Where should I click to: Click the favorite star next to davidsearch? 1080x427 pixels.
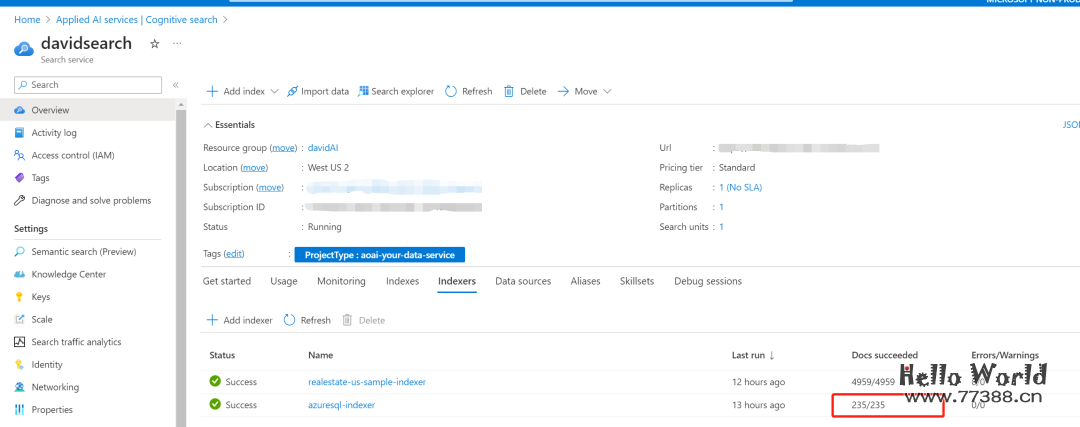(x=154, y=44)
